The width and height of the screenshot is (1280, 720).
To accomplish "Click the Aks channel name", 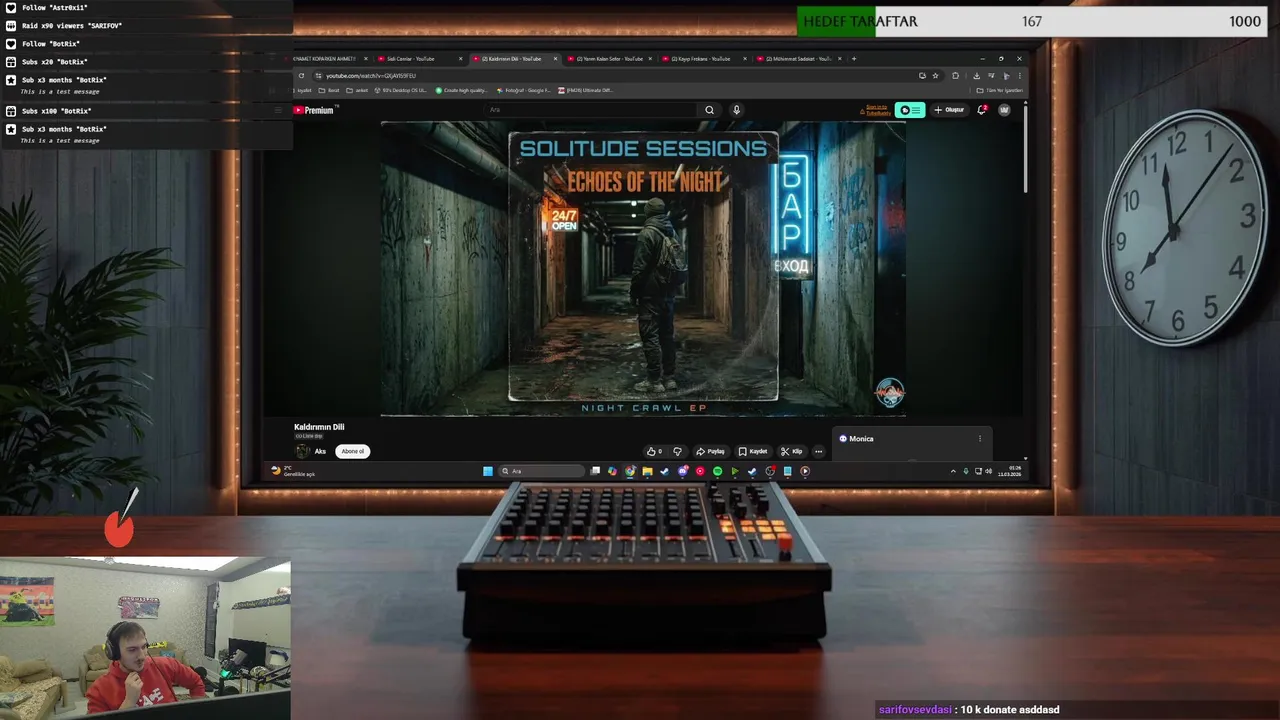I will click(x=320, y=451).
